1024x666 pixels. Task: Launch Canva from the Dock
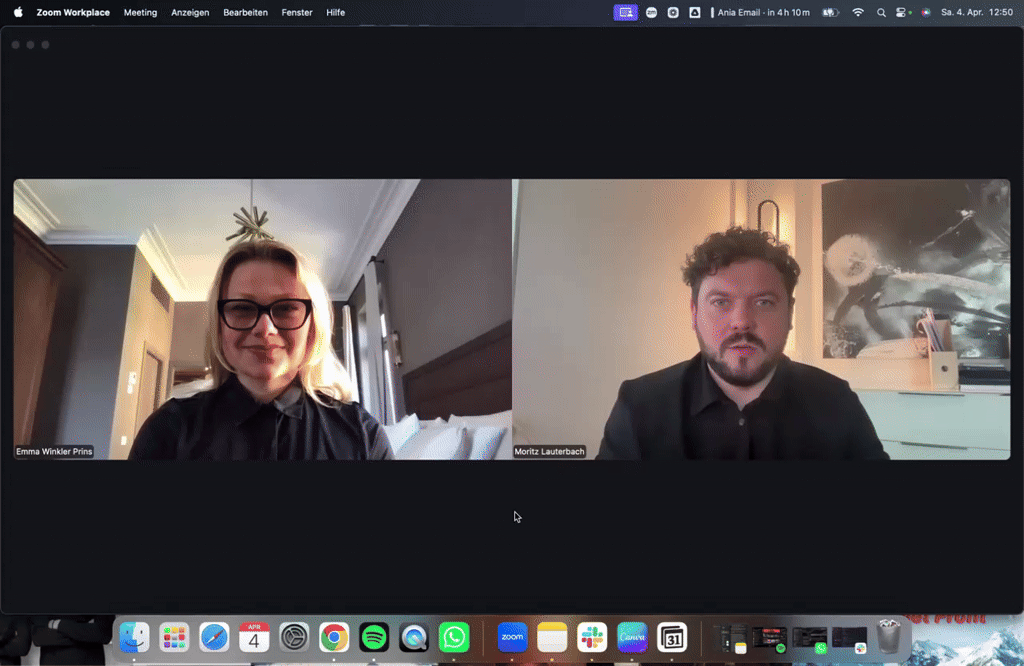click(632, 637)
